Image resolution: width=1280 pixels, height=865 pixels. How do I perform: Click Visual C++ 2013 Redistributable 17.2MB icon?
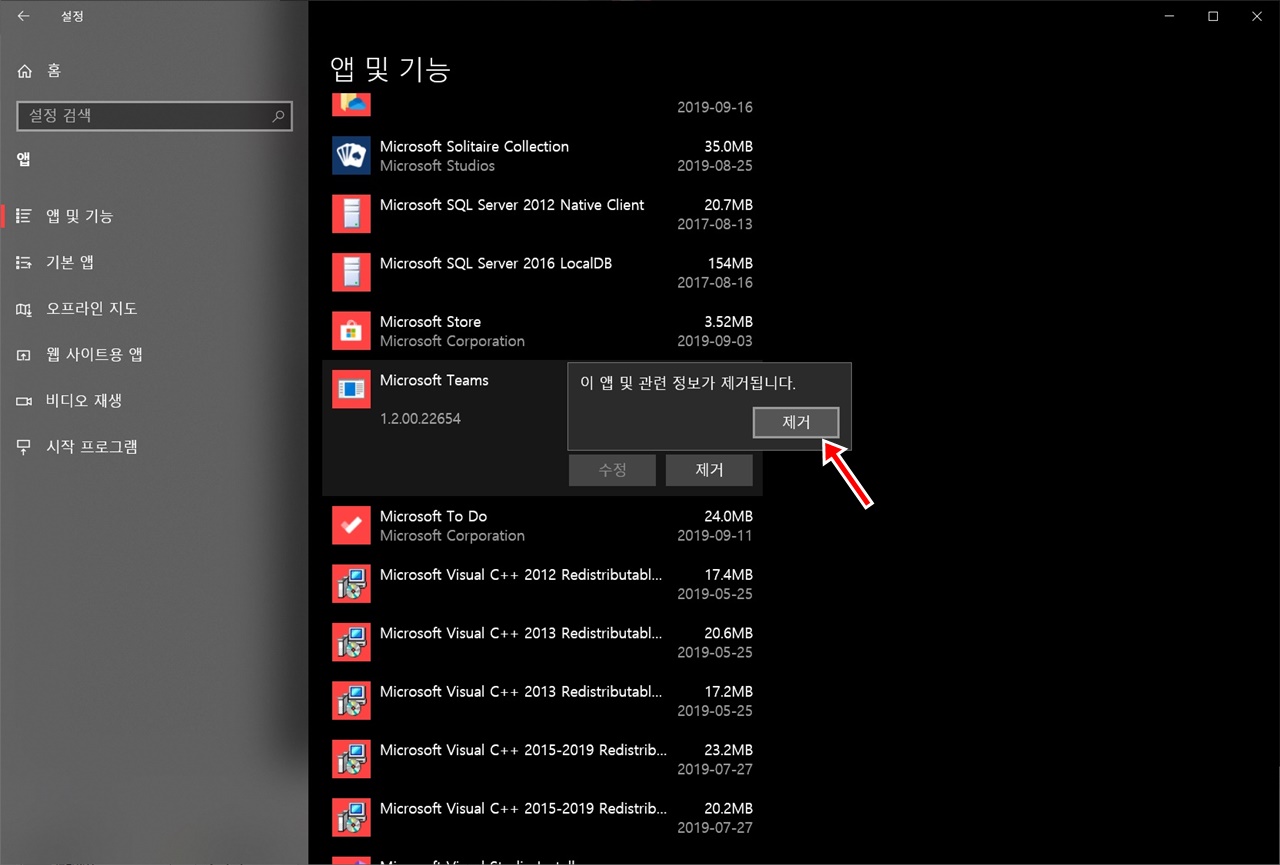tap(351, 701)
